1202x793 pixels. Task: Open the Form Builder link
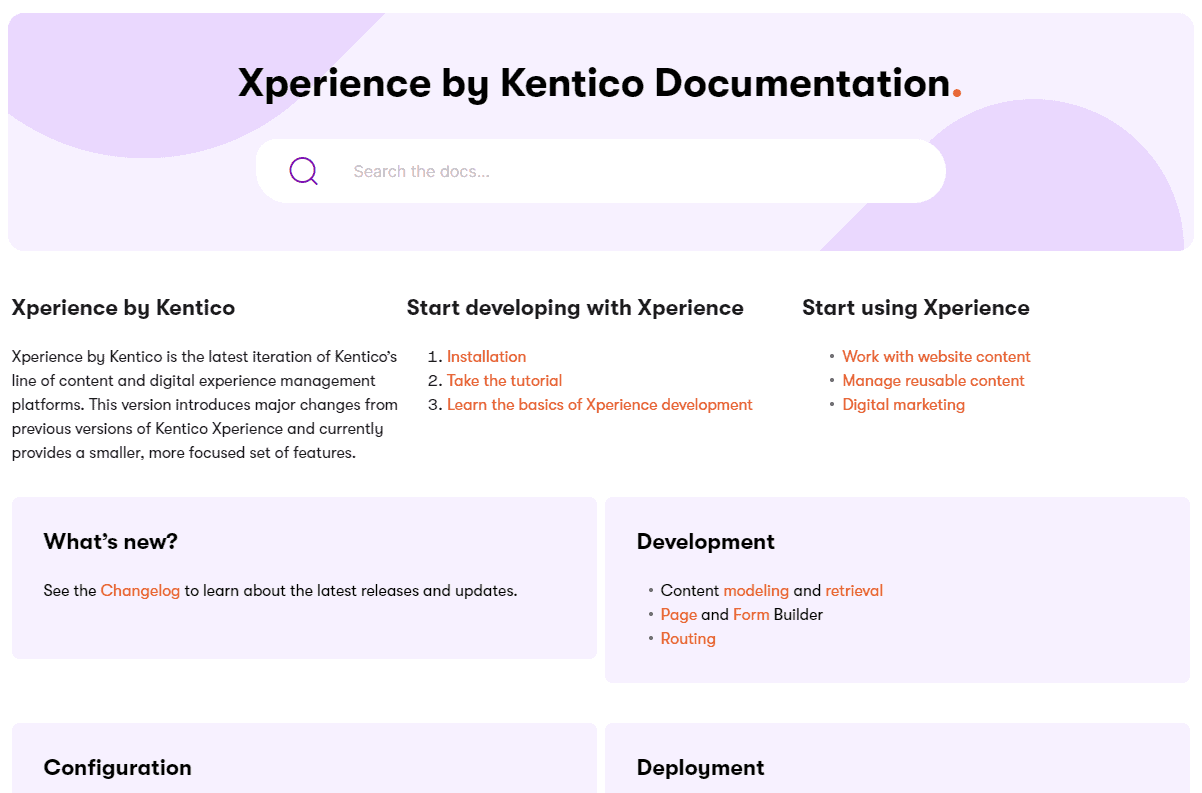coord(751,614)
